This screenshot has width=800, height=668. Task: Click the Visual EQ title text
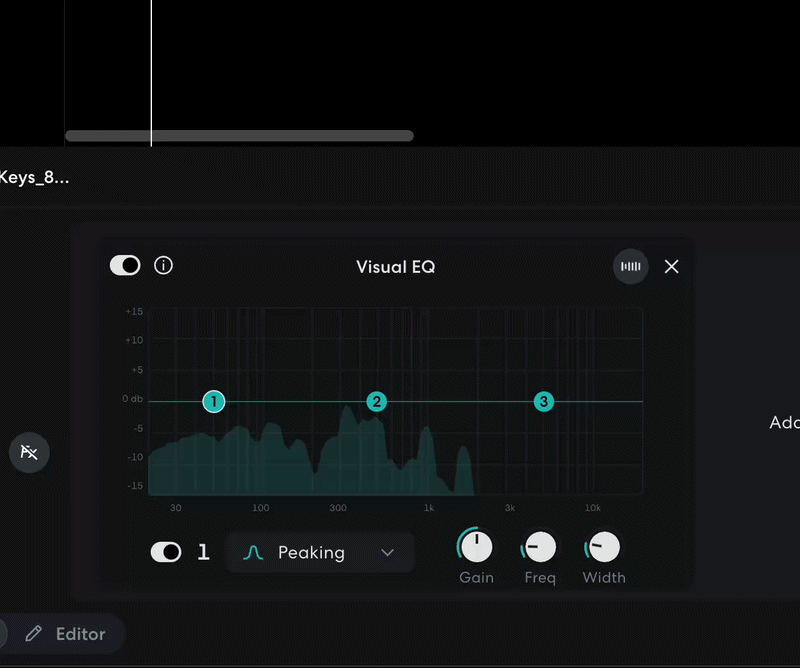coord(395,267)
